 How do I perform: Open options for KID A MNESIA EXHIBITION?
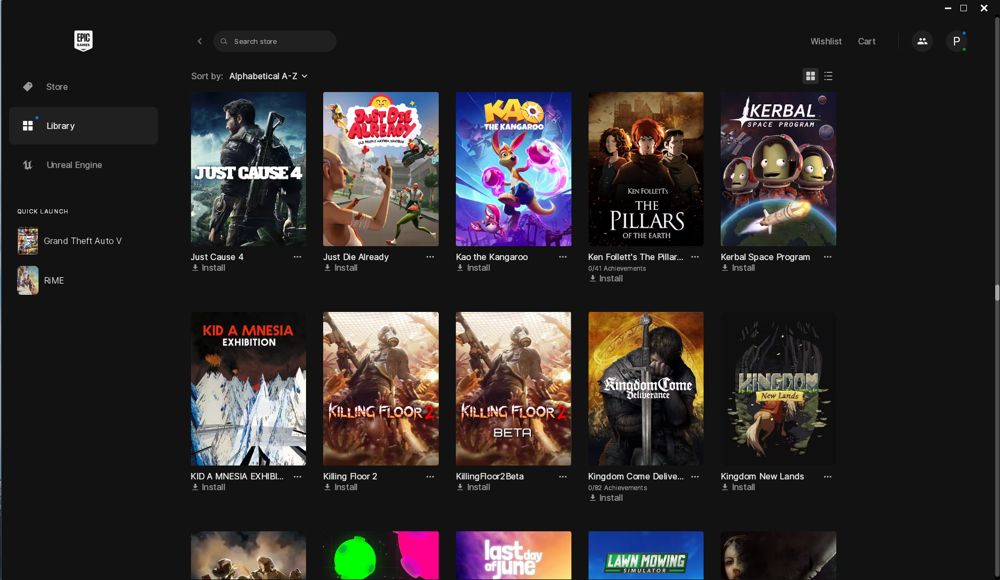[x=297, y=477]
